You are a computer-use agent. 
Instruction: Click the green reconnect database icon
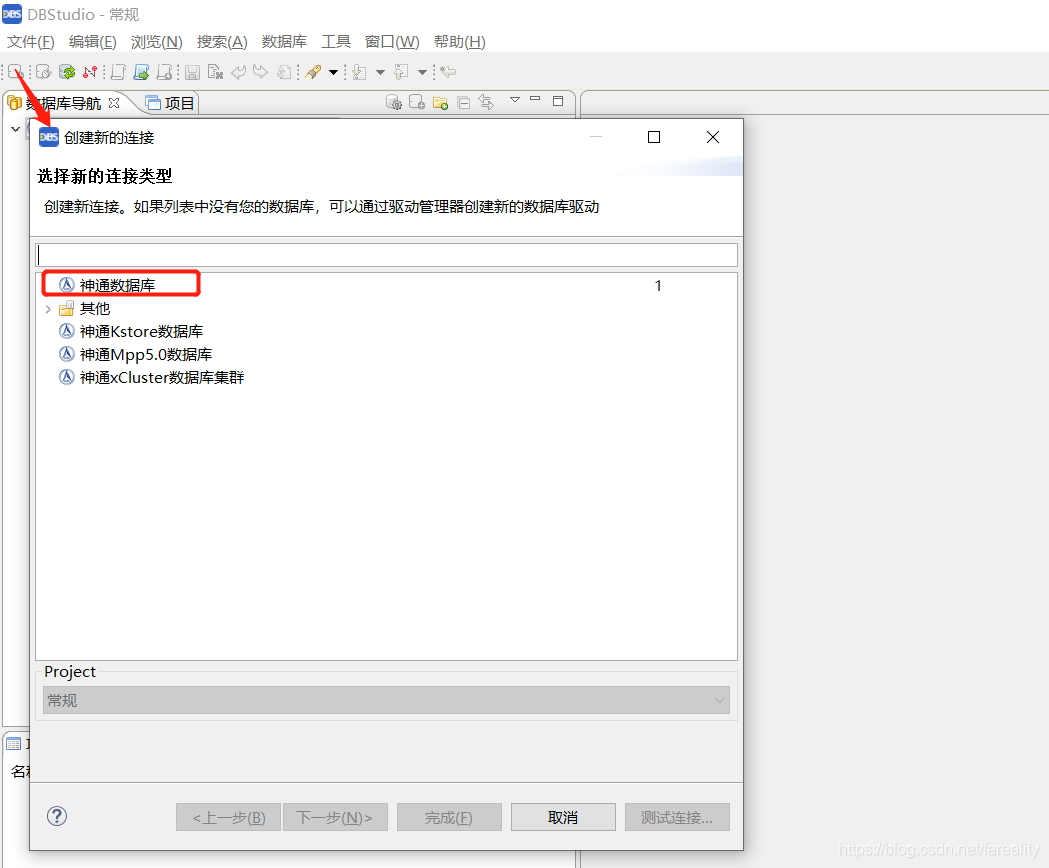click(x=67, y=72)
